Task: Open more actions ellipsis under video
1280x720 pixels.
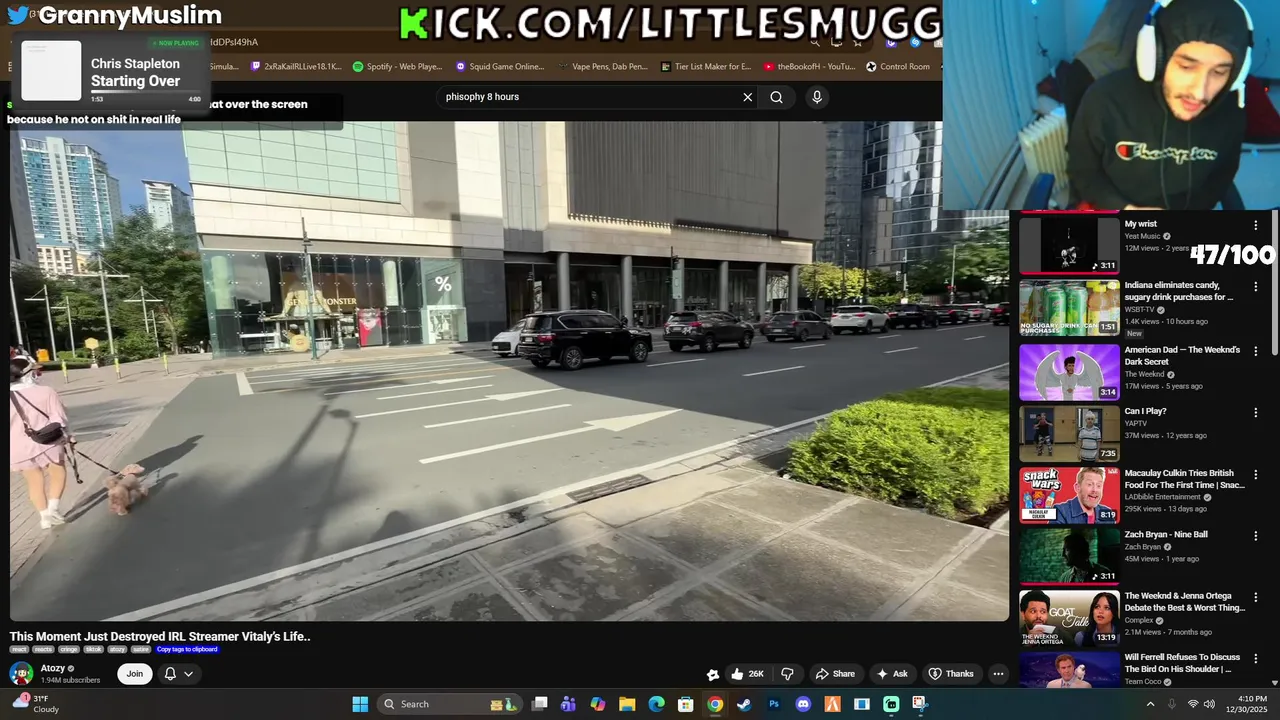Action: (998, 674)
